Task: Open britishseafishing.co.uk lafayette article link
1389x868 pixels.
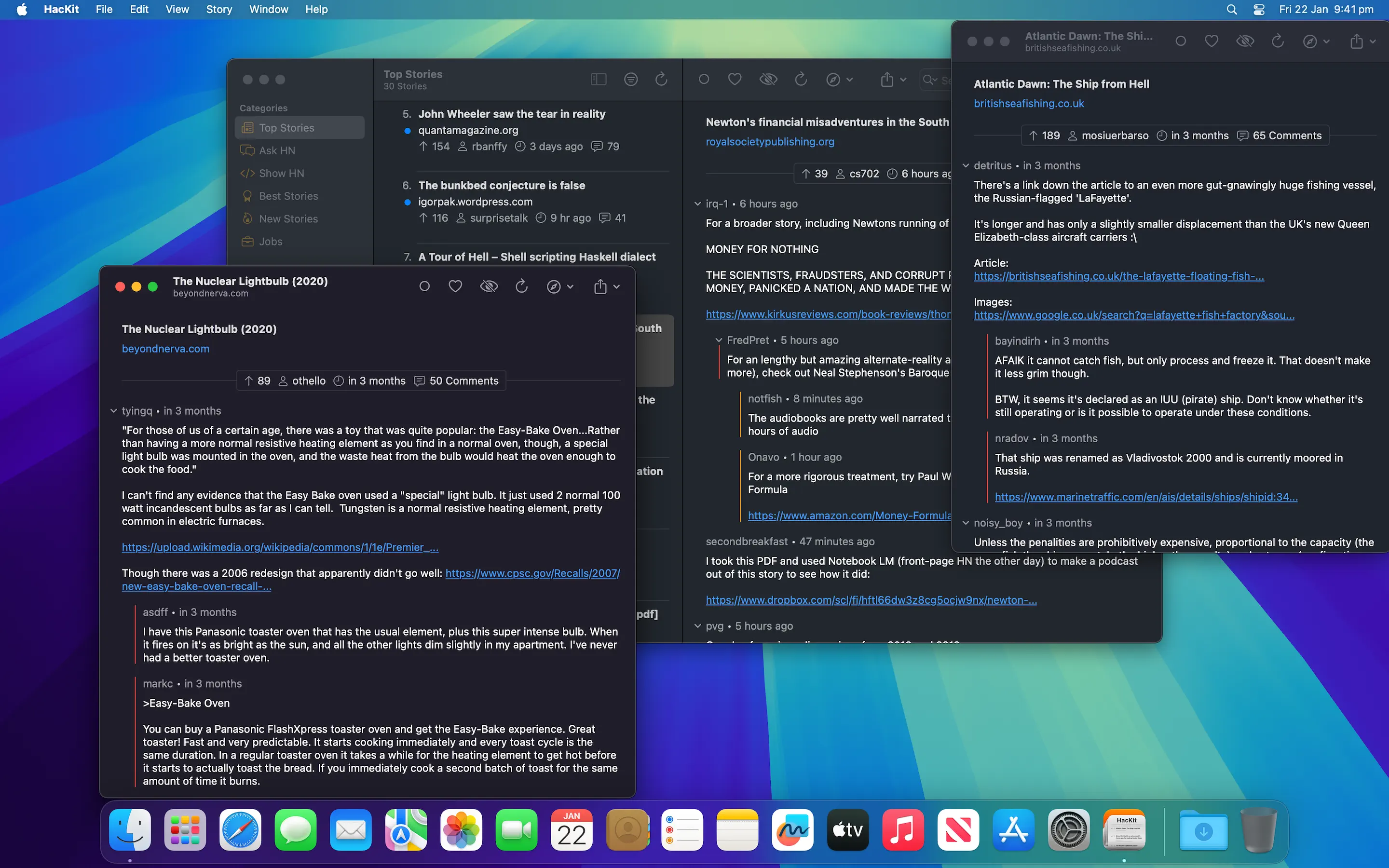Action: click(x=1118, y=276)
